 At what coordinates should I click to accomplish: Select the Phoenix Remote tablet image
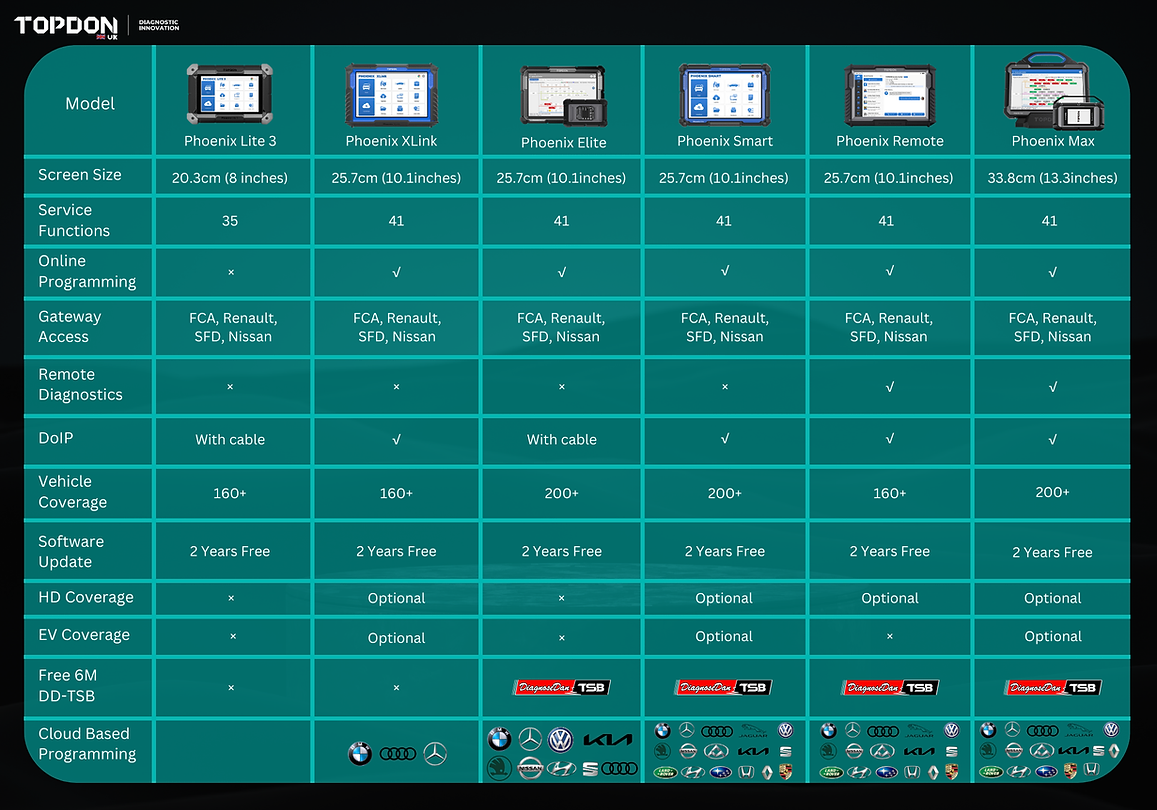[890, 95]
